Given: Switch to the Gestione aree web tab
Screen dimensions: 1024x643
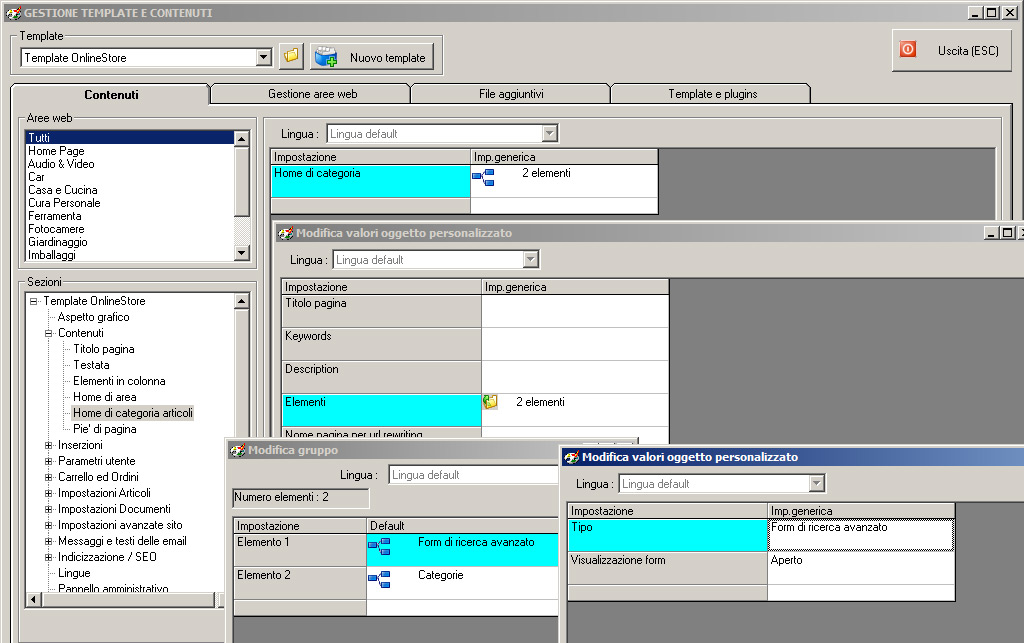Looking at the screenshot, I should tap(312, 94).
